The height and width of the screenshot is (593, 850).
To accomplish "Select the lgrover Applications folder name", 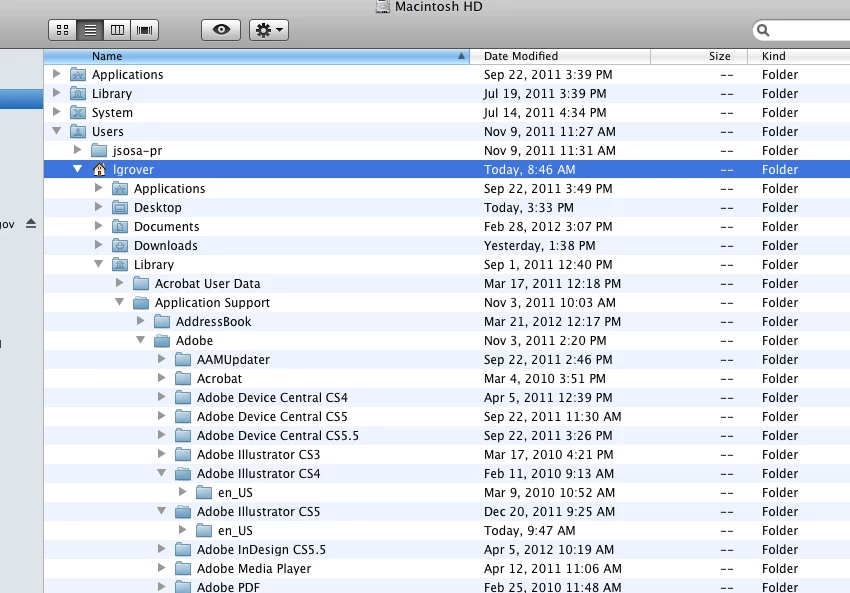I will (x=170, y=188).
